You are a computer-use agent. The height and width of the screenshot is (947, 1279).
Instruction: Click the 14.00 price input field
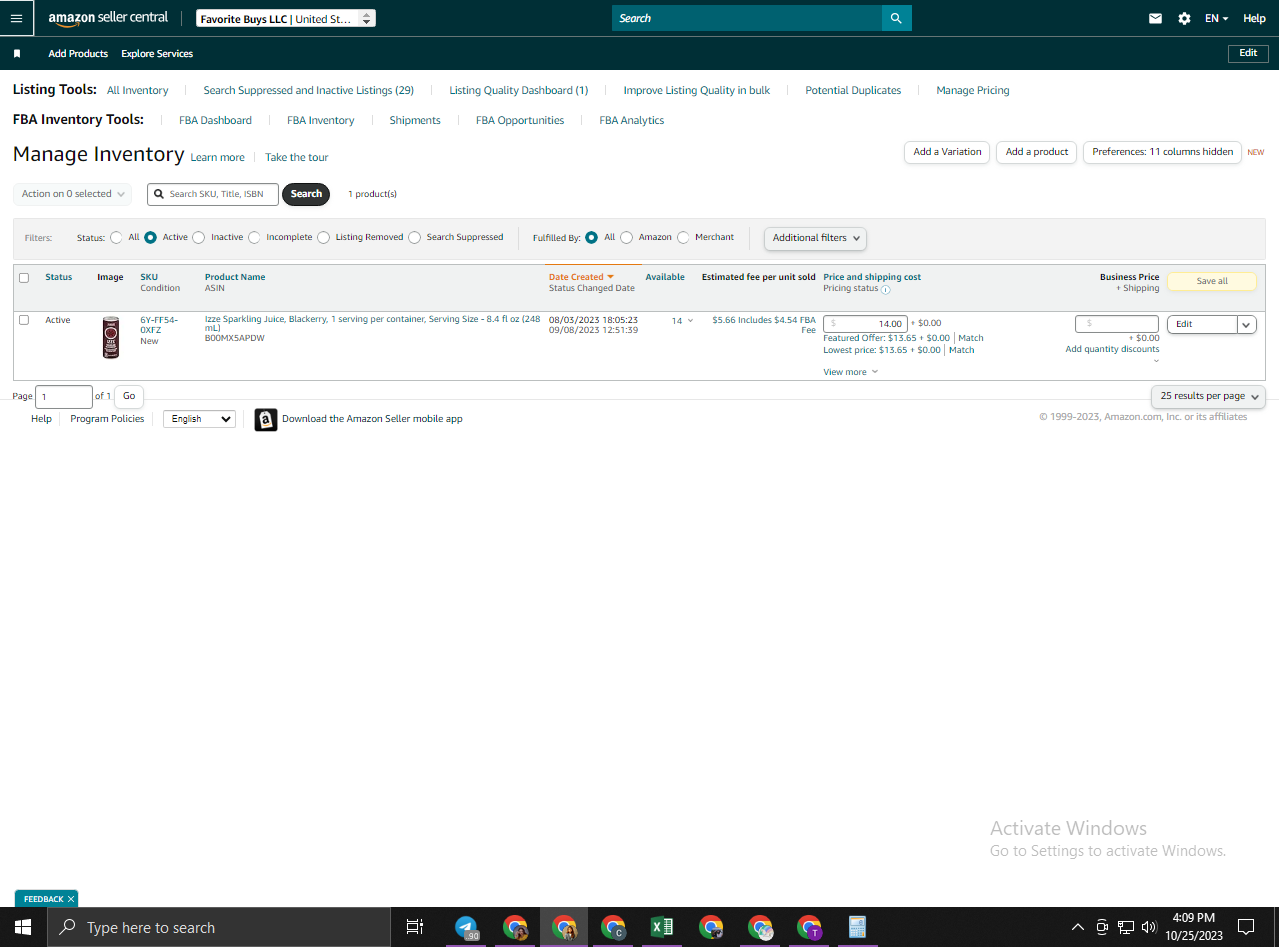click(x=866, y=324)
